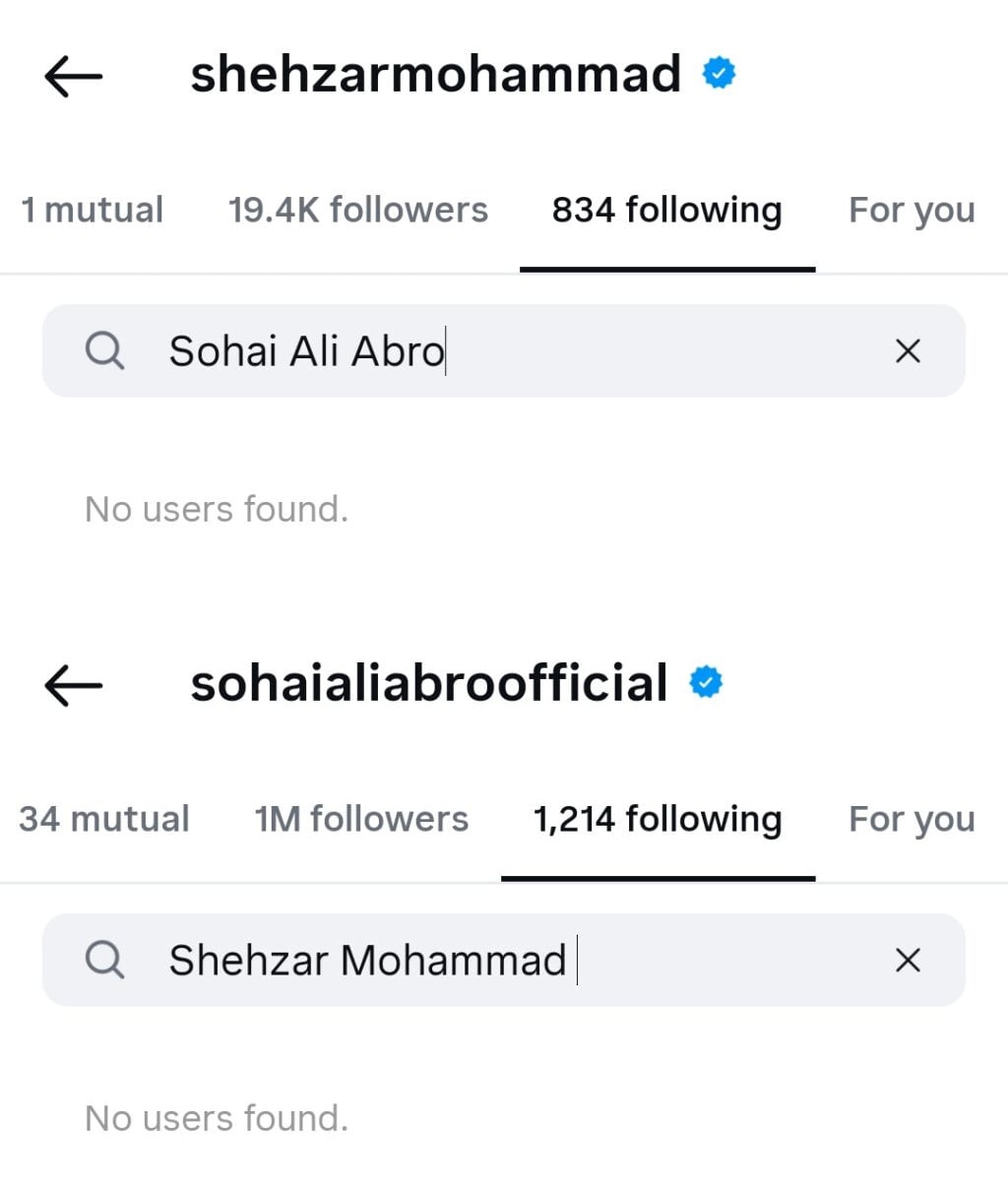The height and width of the screenshot is (1184, 1008).
Task: Clear the 'Shehzar Mohammad' search with X
Action: (x=908, y=961)
